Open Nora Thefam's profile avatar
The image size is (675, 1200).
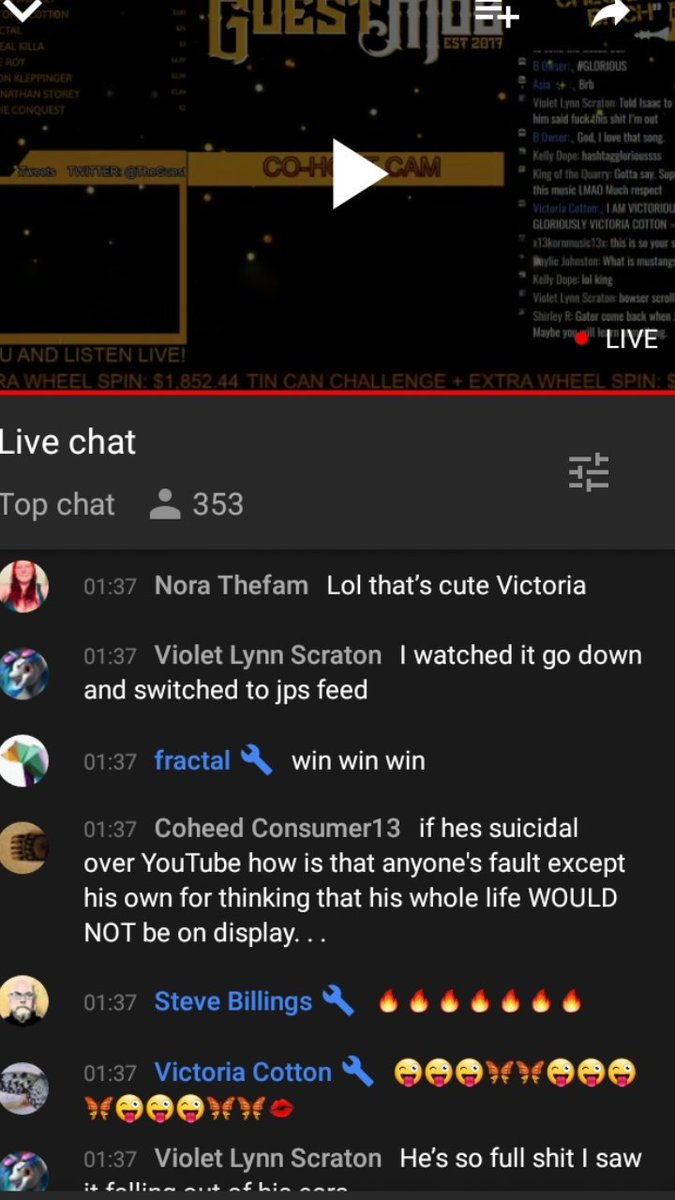click(x=24, y=586)
